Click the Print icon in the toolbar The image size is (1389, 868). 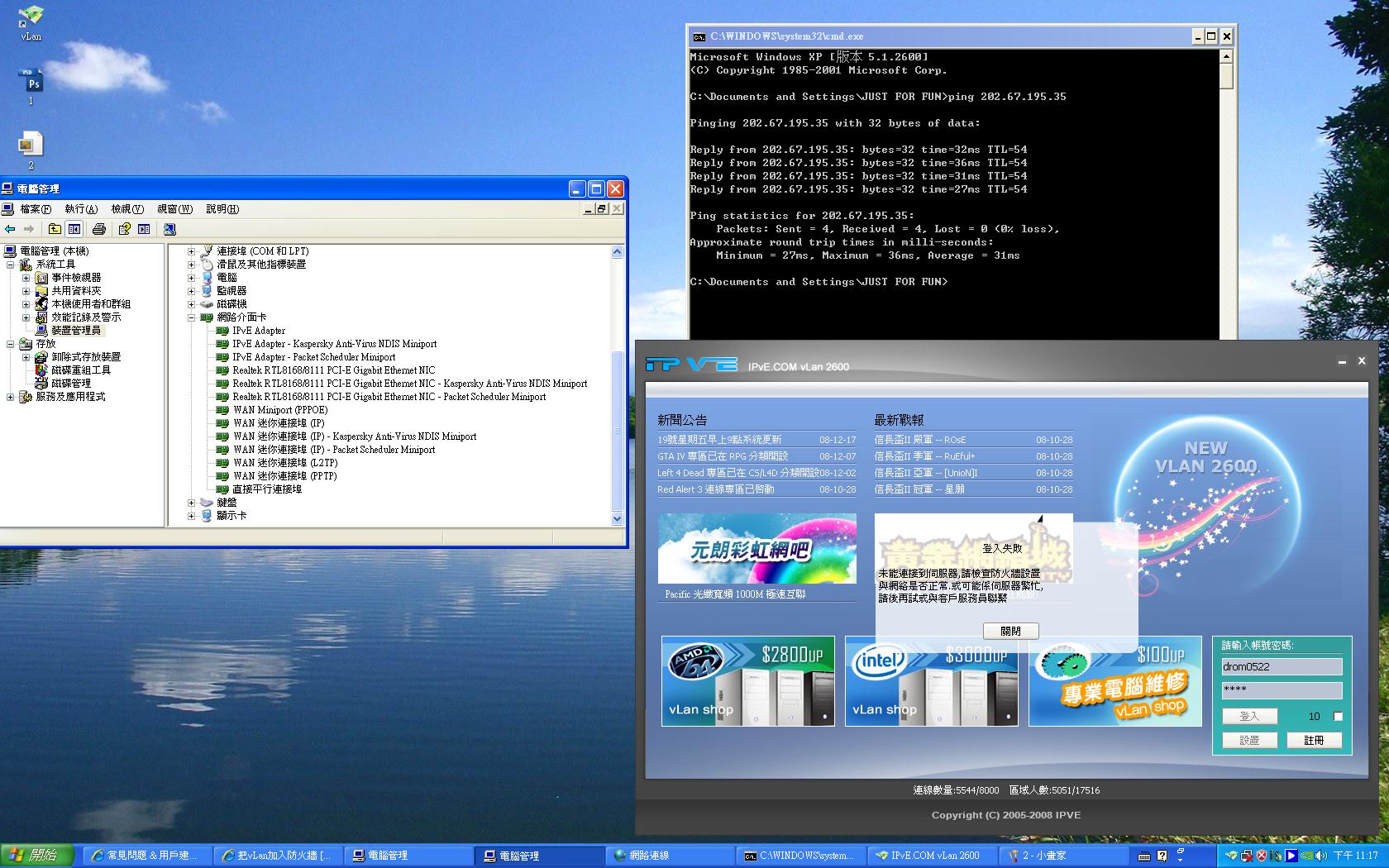[99, 229]
